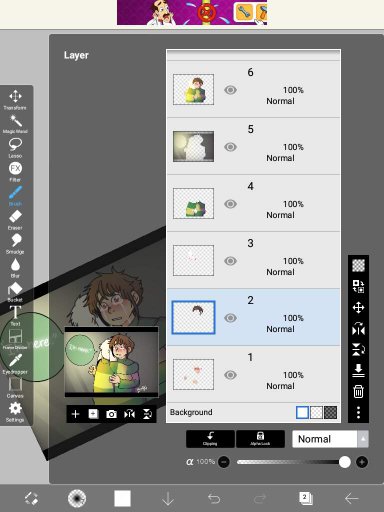This screenshot has width=384, height=512.
Task: Select layer 5 in the list
Action: click(x=253, y=146)
